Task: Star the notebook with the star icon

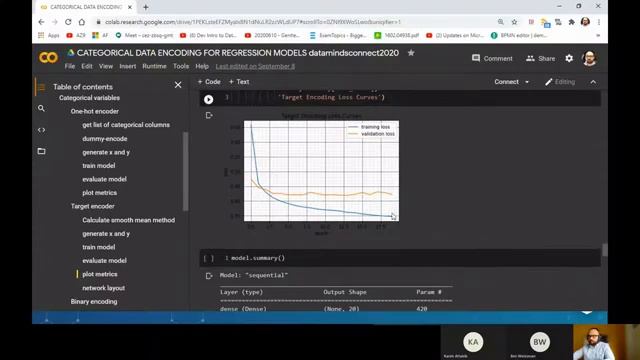Action: pyautogui.click(x=411, y=53)
